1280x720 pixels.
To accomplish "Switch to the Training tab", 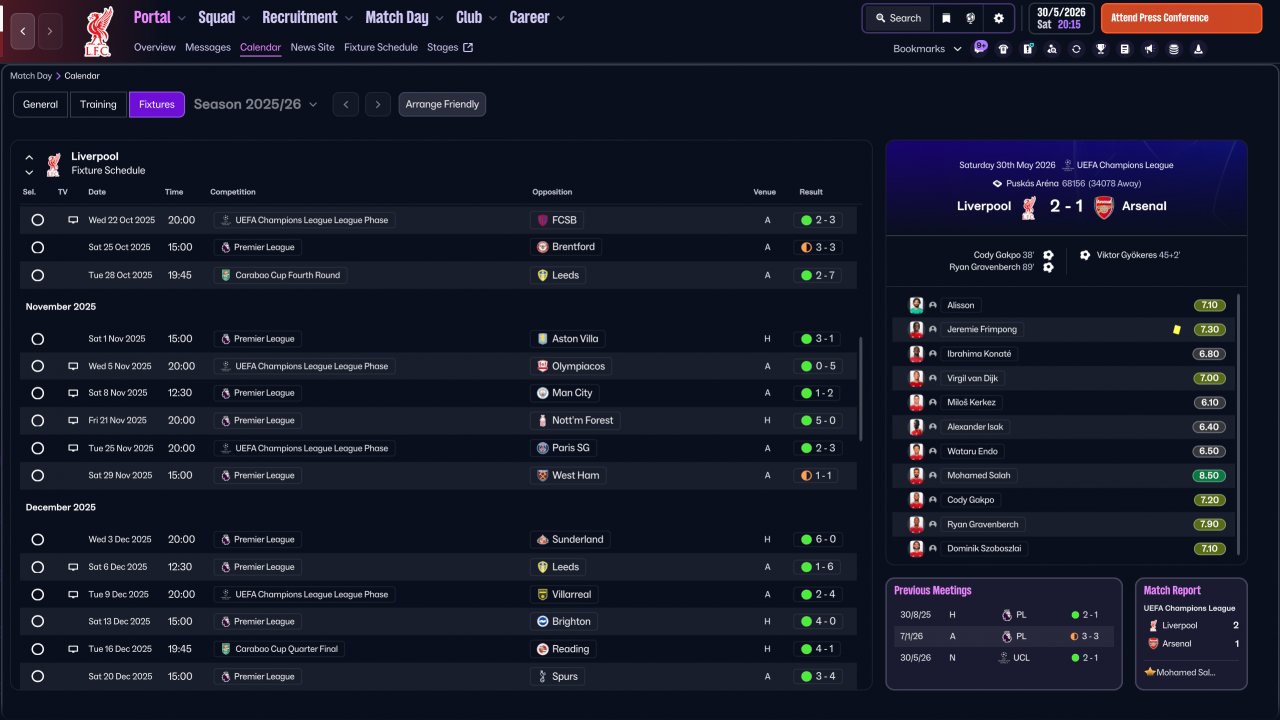I will (98, 104).
